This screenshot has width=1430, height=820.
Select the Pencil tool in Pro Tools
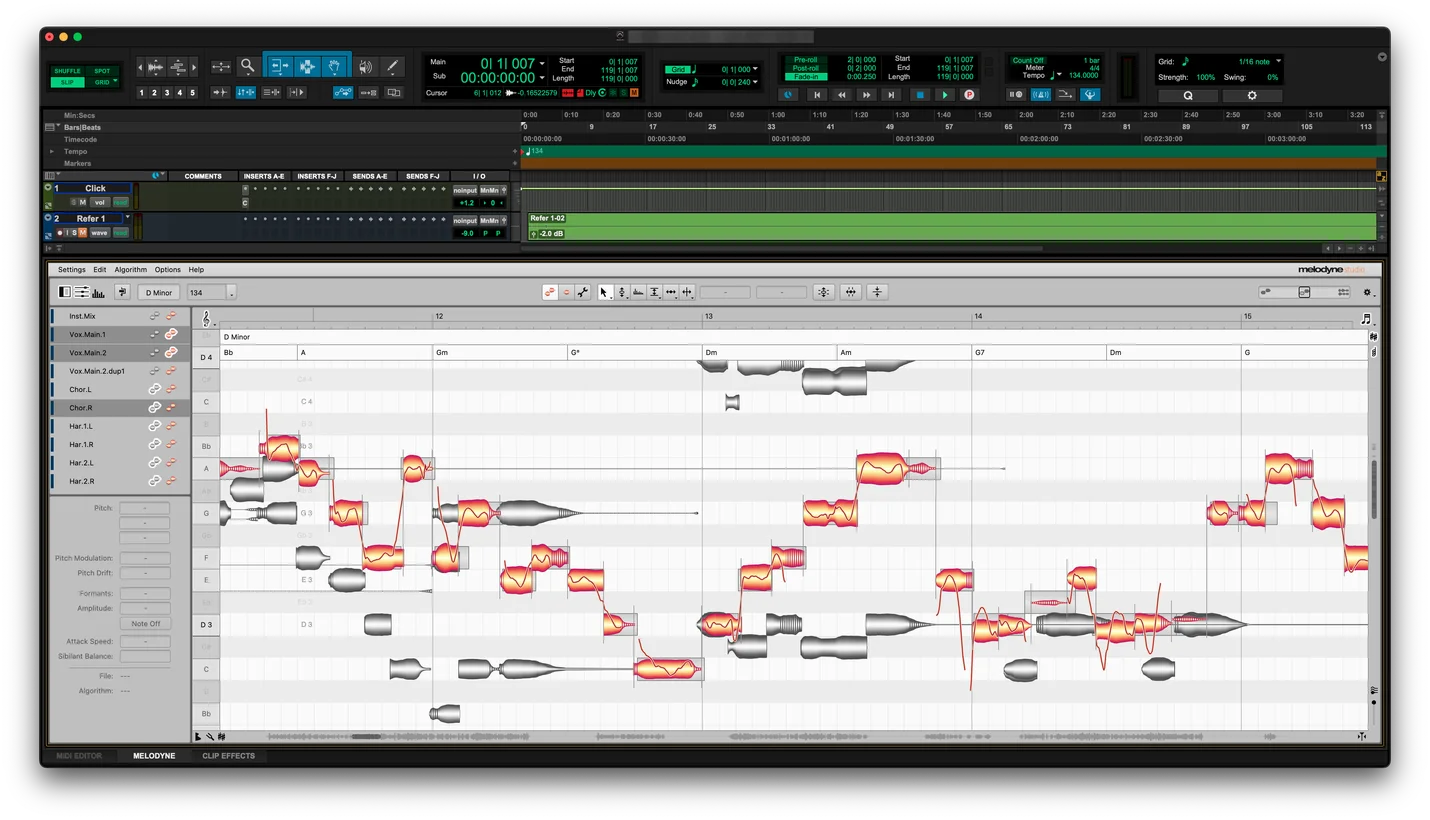(392, 66)
